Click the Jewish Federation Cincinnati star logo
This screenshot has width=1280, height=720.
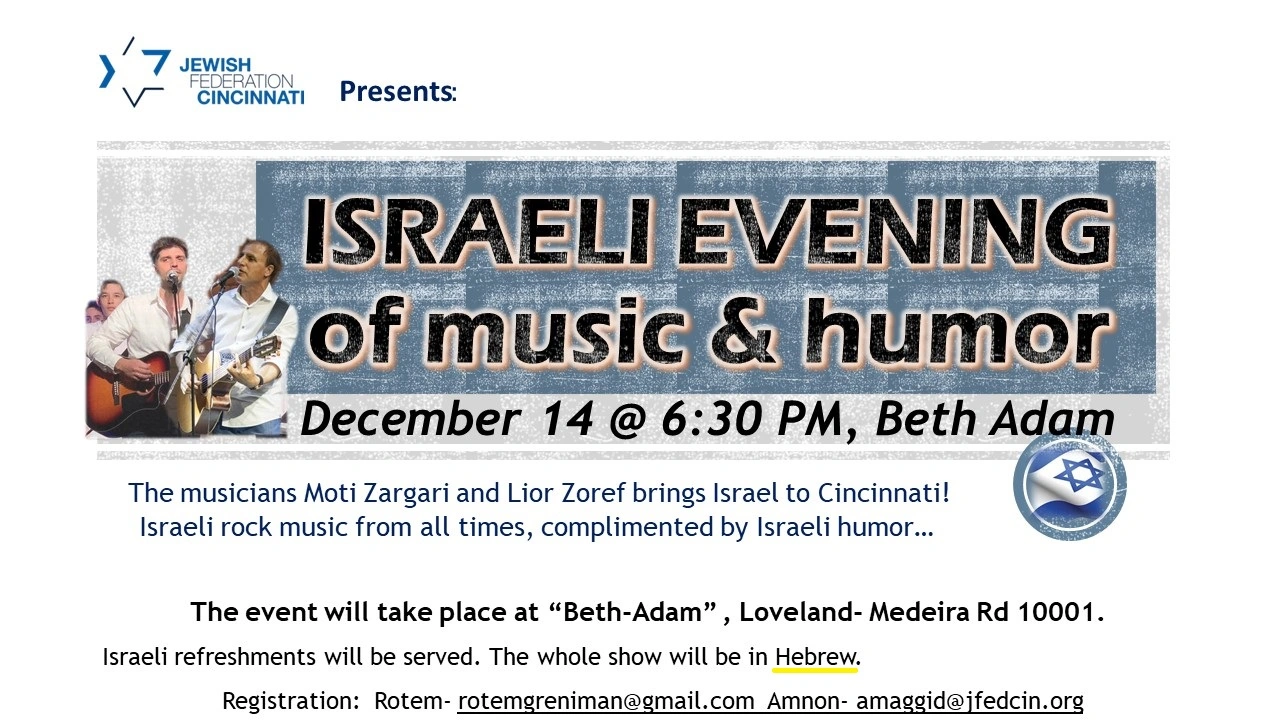click(133, 72)
